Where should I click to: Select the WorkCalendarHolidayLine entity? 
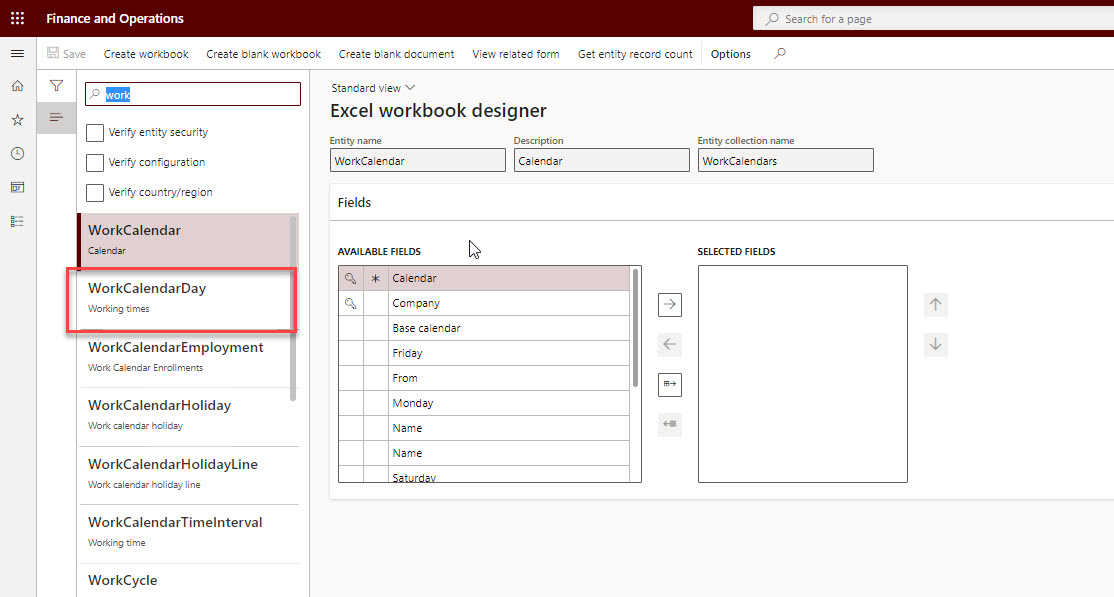point(188,475)
